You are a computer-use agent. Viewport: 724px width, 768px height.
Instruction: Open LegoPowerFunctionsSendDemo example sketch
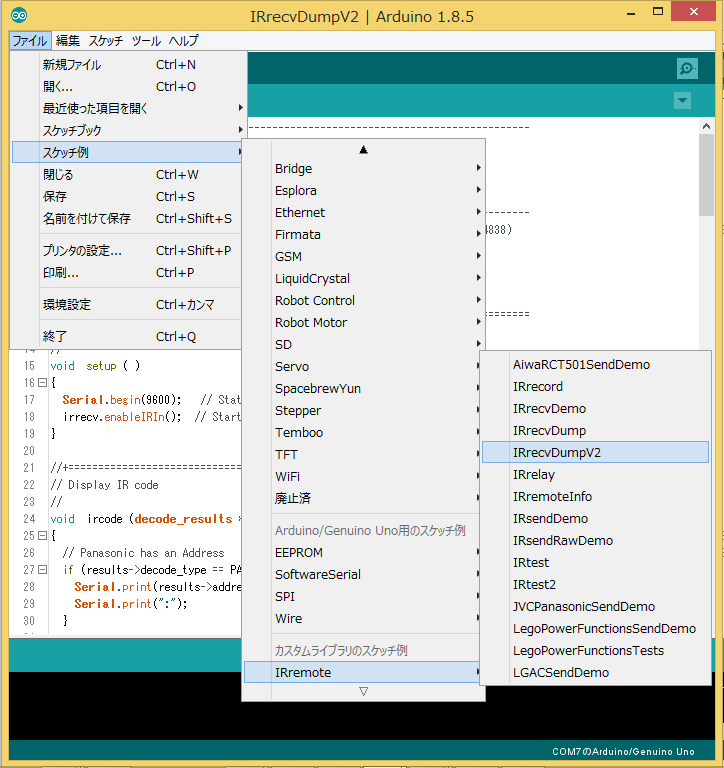point(595,629)
